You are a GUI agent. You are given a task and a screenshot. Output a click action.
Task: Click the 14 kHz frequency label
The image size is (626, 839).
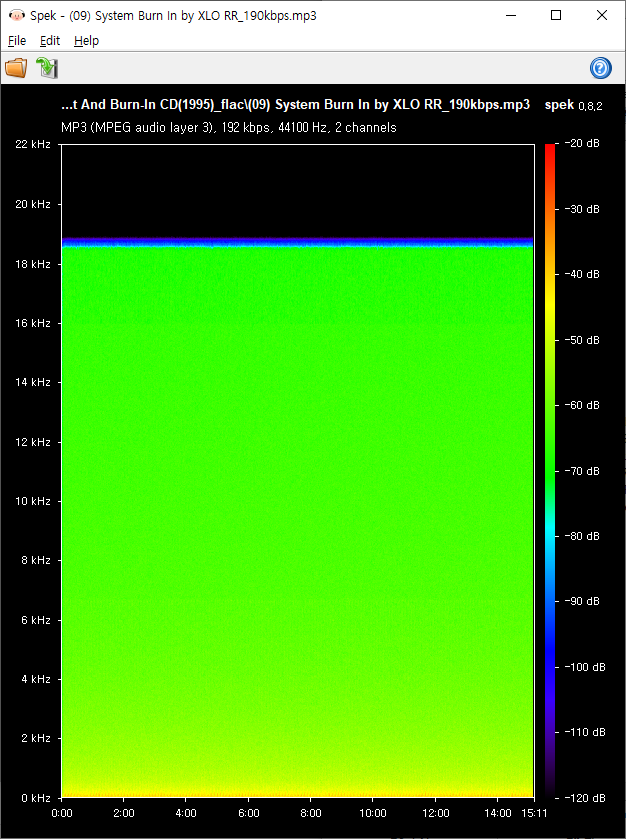[x=33, y=382]
